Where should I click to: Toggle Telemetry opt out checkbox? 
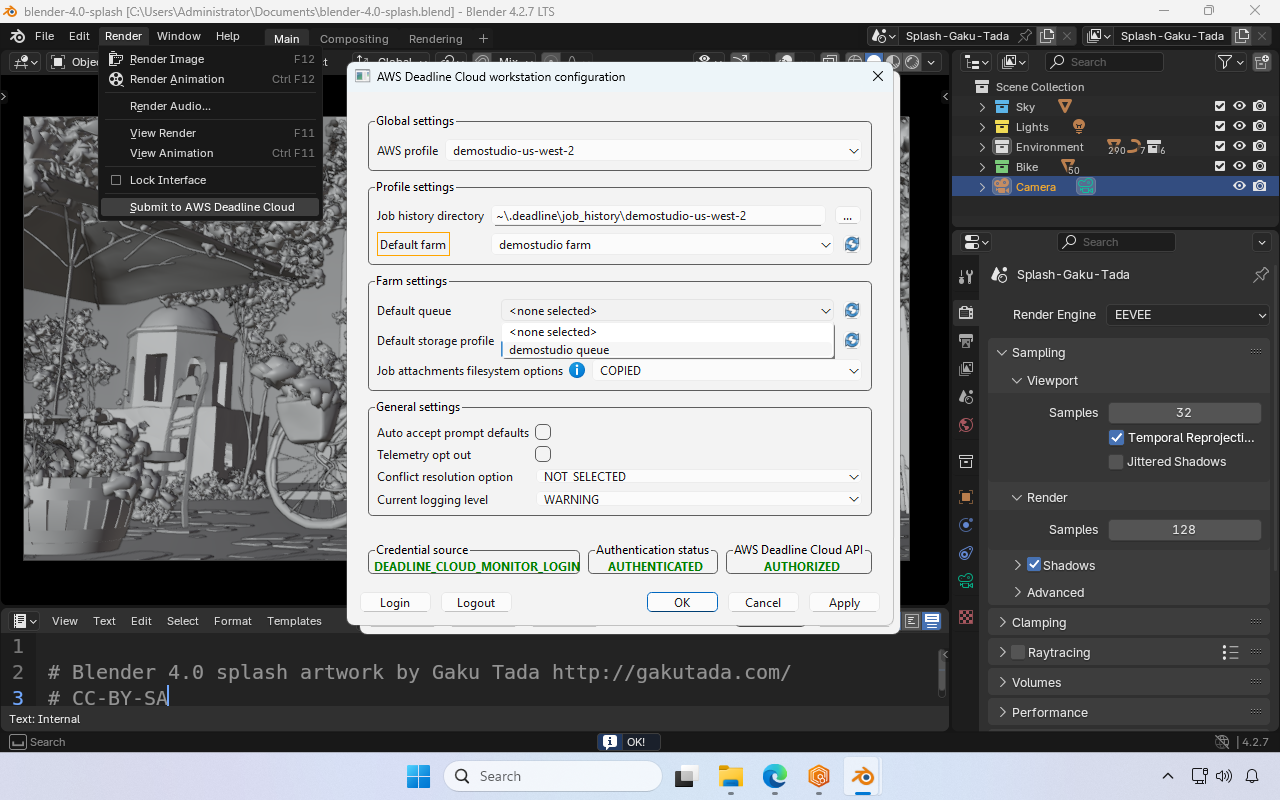543,453
